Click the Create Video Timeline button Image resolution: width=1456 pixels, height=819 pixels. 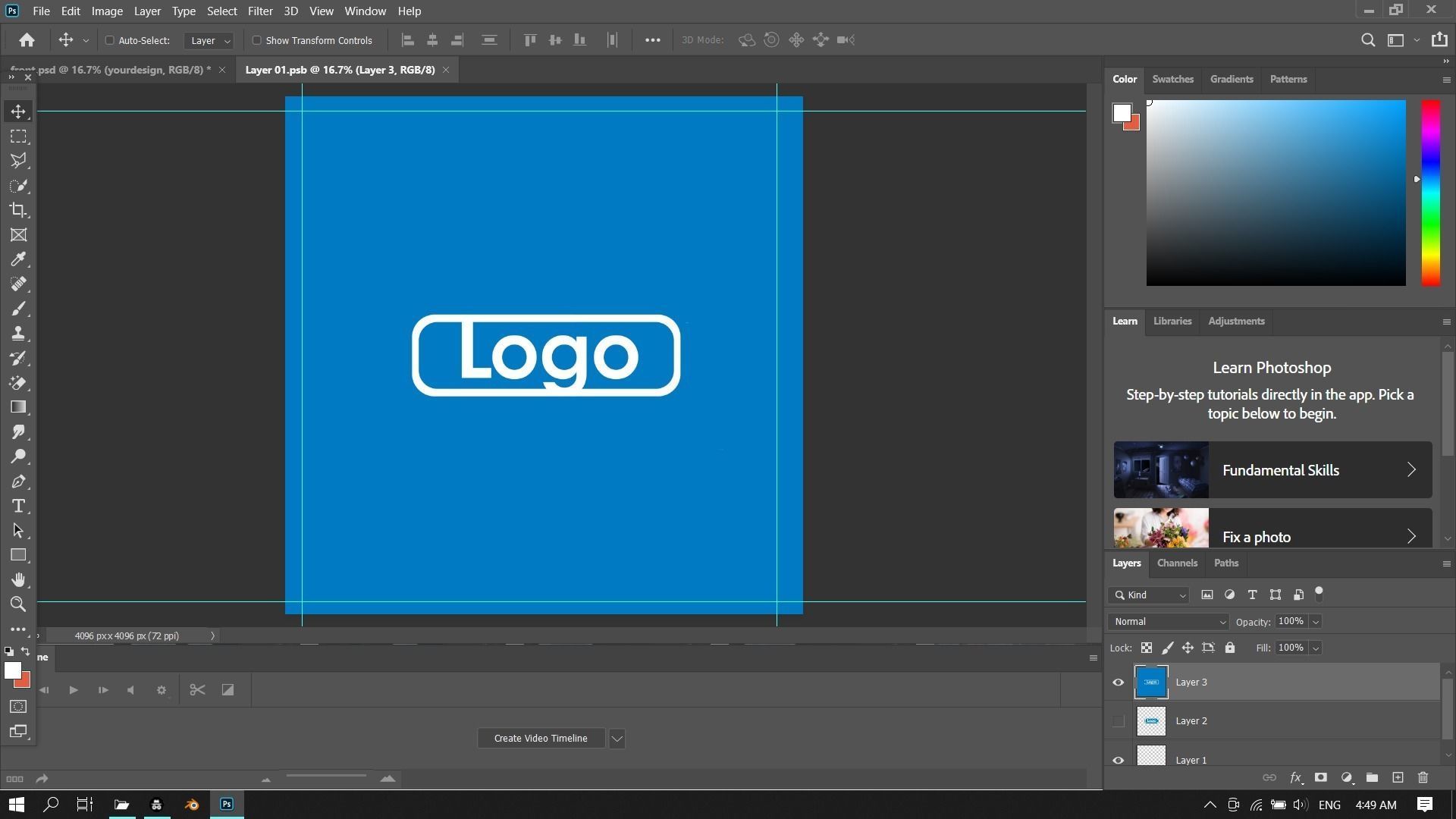coord(540,738)
